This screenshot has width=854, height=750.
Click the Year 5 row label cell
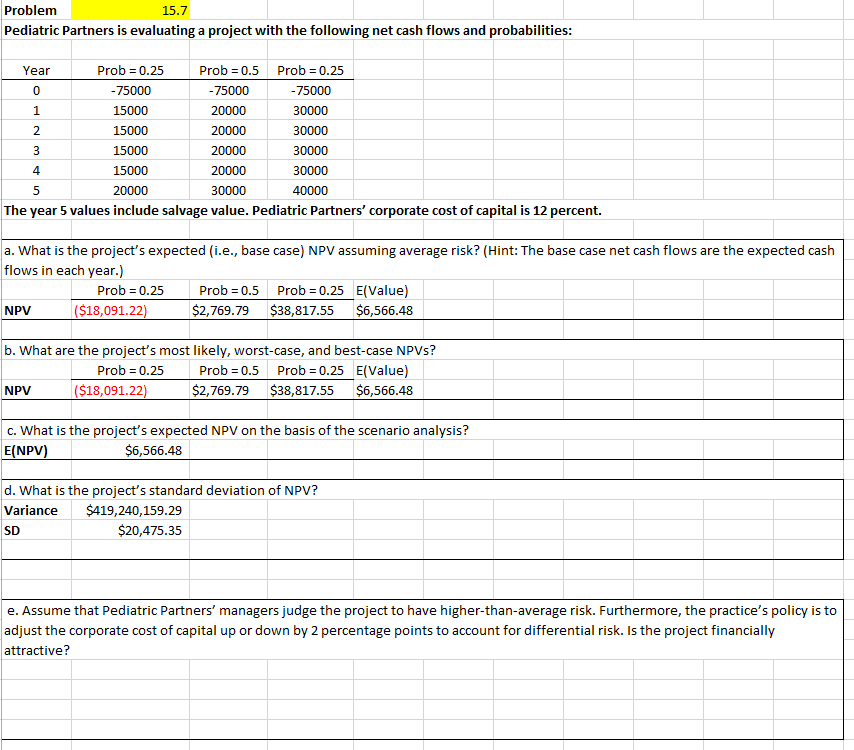pos(36,191)
